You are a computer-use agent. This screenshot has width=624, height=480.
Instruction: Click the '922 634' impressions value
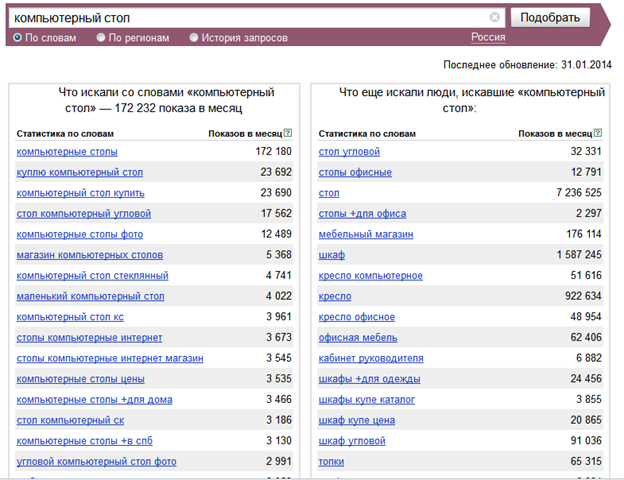pos(583,296)
